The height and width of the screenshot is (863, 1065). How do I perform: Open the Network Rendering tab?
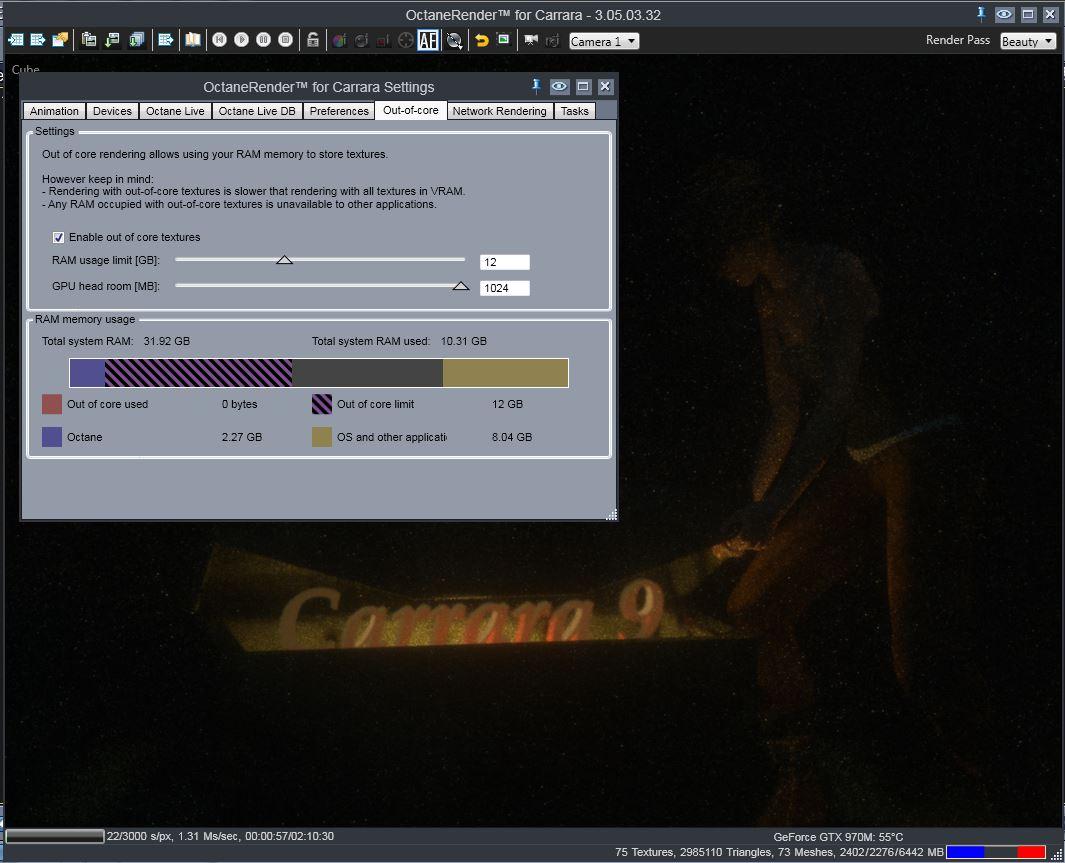tap(499, 111)
